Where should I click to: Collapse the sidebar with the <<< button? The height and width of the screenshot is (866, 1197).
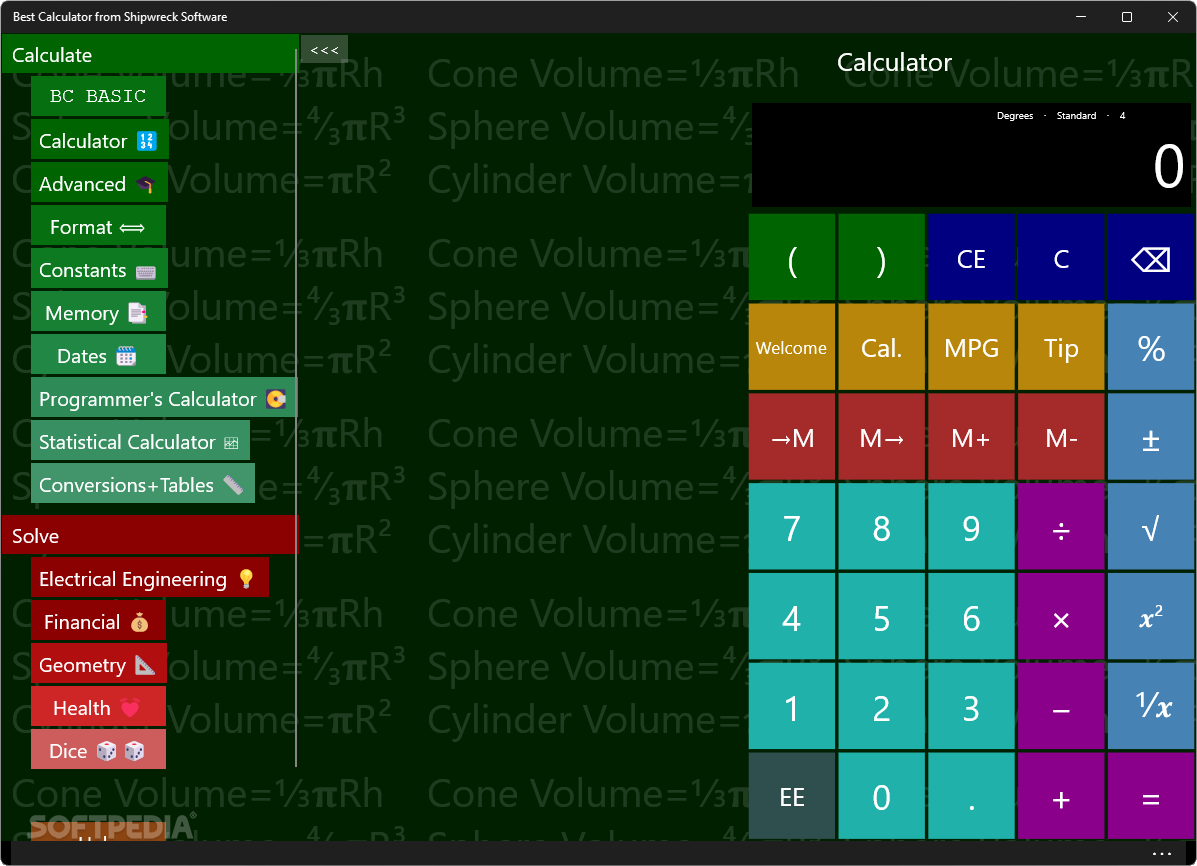(324, 50)
